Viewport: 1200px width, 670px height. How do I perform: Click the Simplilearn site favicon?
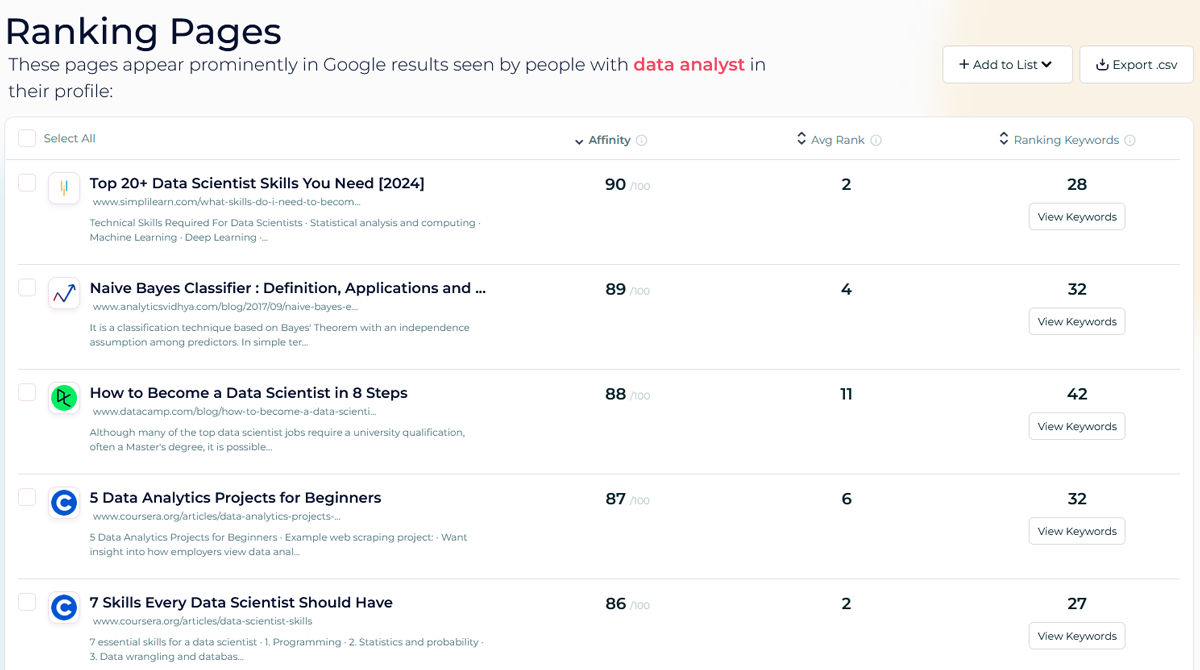[64, 188]
